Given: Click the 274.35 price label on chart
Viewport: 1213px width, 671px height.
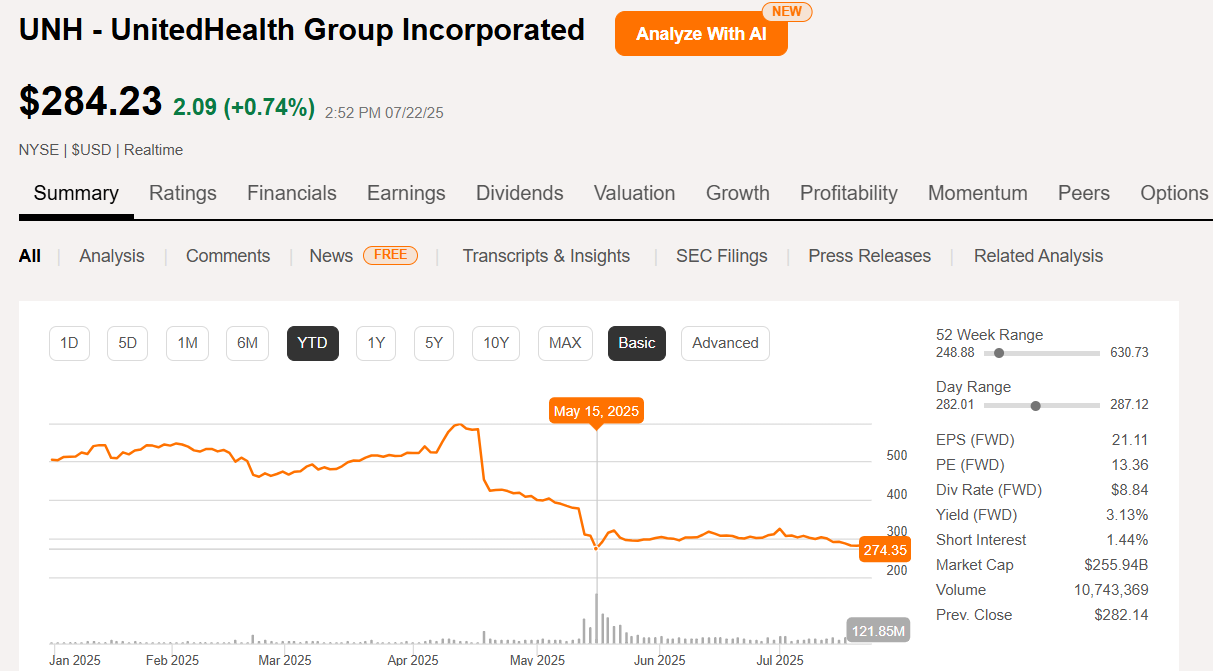Looking at the screenshot, I should [885, 550].
